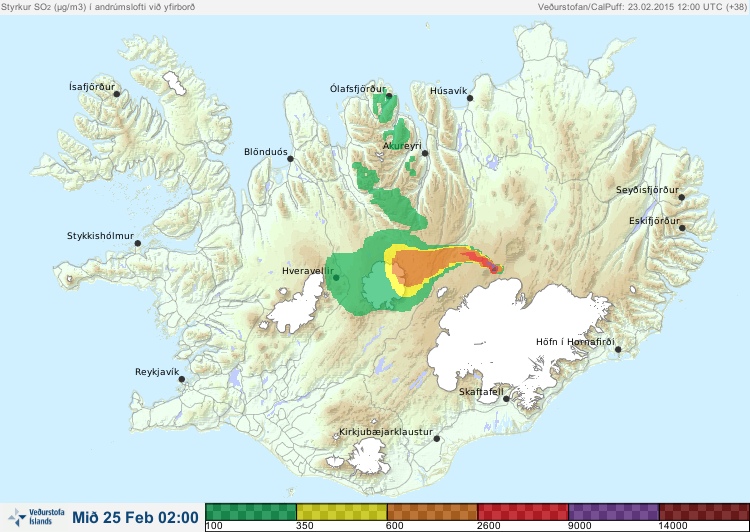750x532 pixels.
Task: Click the 'Styrkur SO2' map title text
Action: (x=98, y=7)
